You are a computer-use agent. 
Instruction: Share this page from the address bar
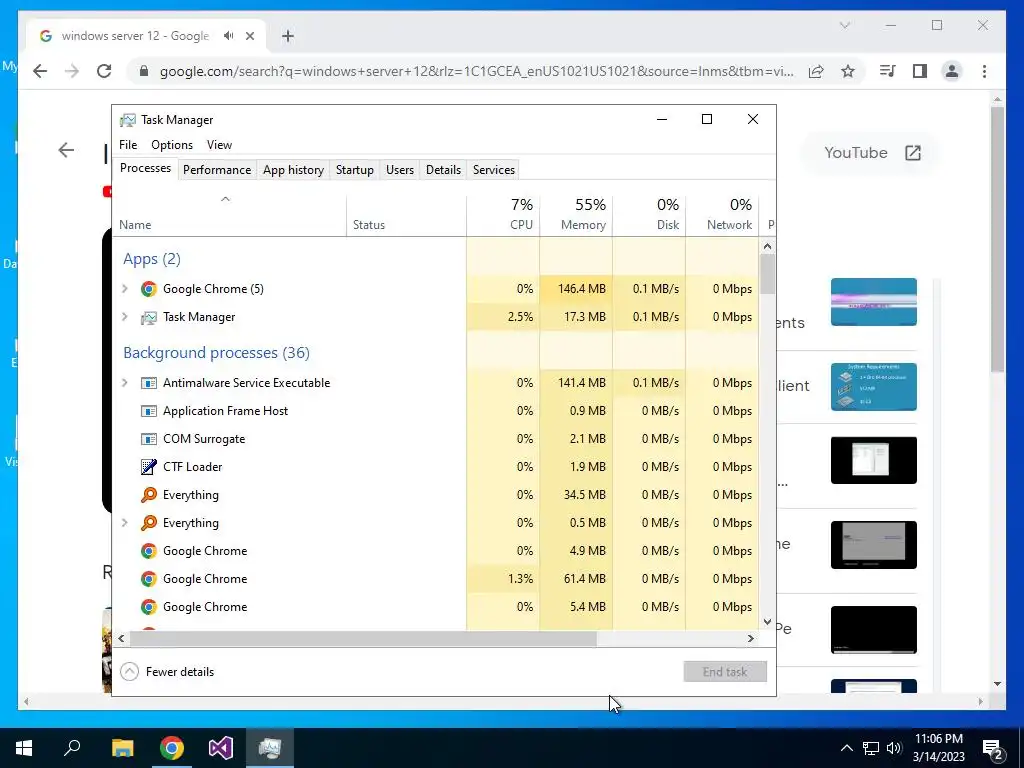(x=816, y=71)
